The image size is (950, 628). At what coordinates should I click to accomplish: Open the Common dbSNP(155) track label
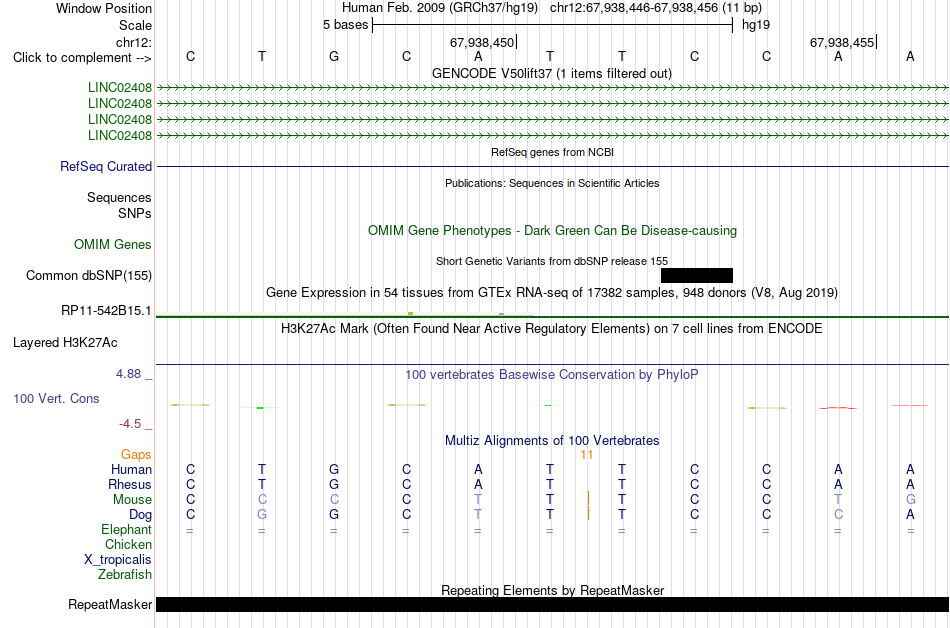[x=89, y=276]
